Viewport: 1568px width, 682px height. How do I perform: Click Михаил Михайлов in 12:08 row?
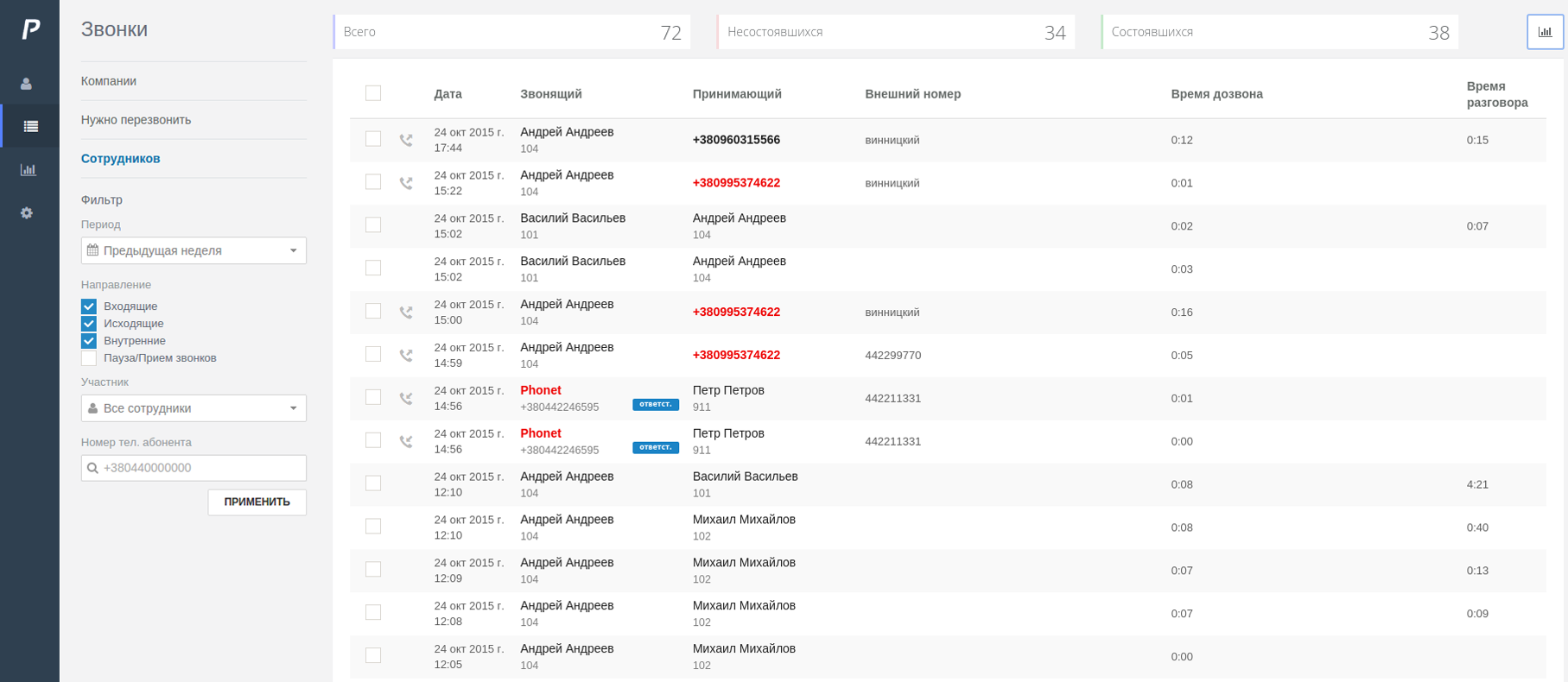(x=744, y=606)
